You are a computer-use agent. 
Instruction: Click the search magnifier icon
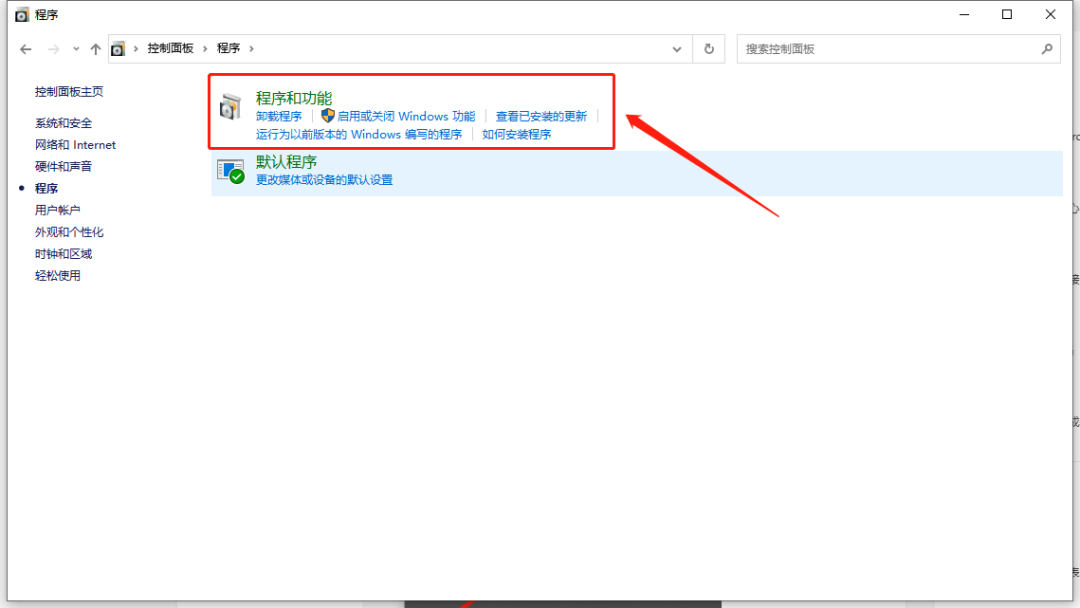coord(1047,49)
